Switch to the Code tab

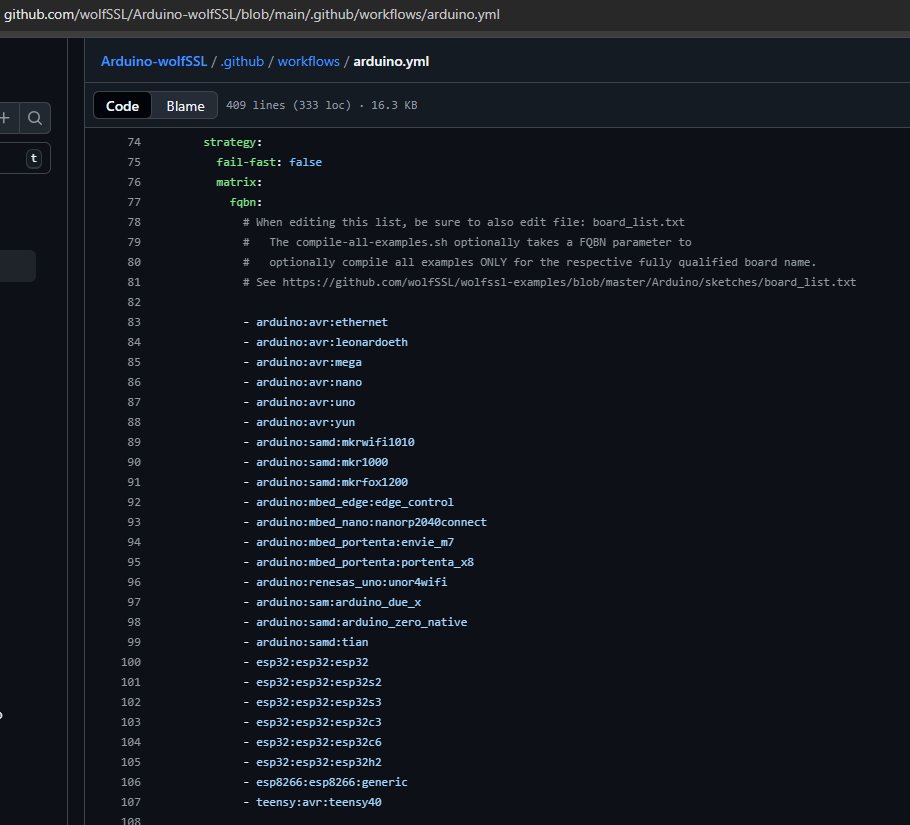tap(122, 106)
